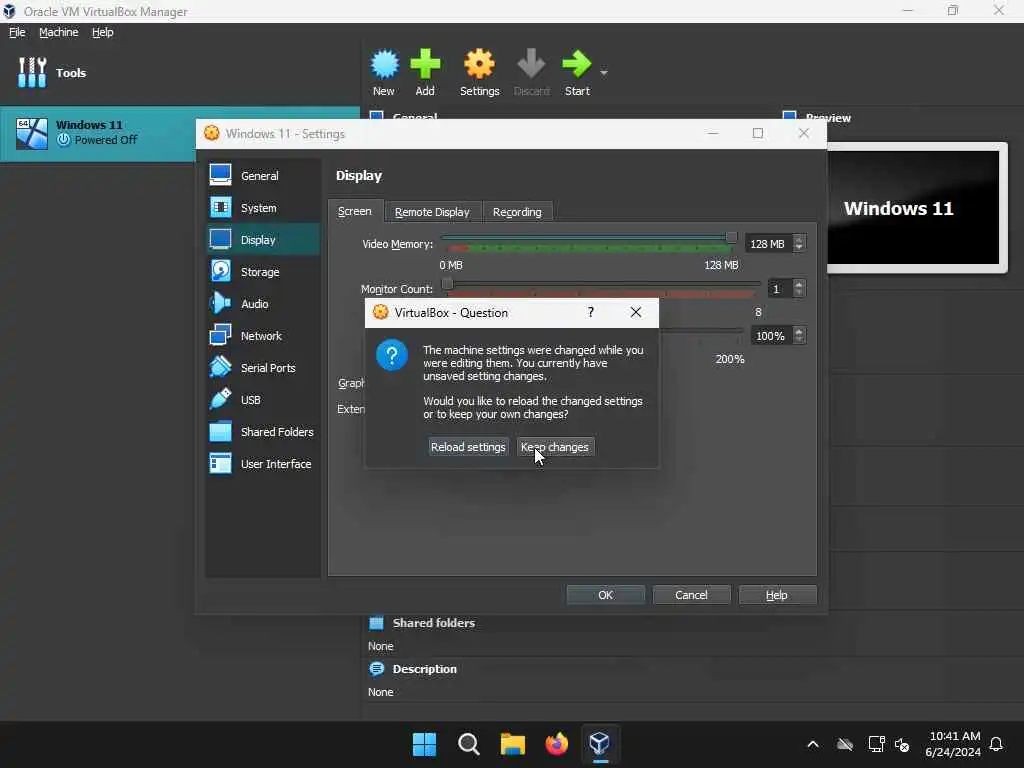Click the Shared folders section icon

(x=376, y=623)
